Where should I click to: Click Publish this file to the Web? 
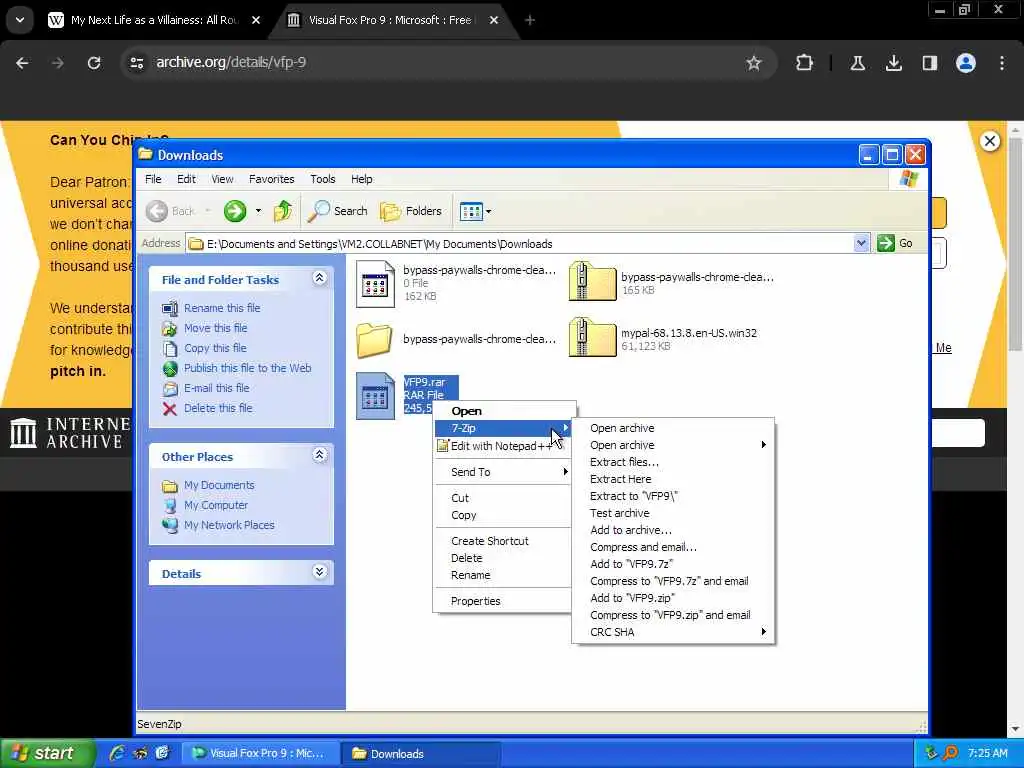click(248, 368)
